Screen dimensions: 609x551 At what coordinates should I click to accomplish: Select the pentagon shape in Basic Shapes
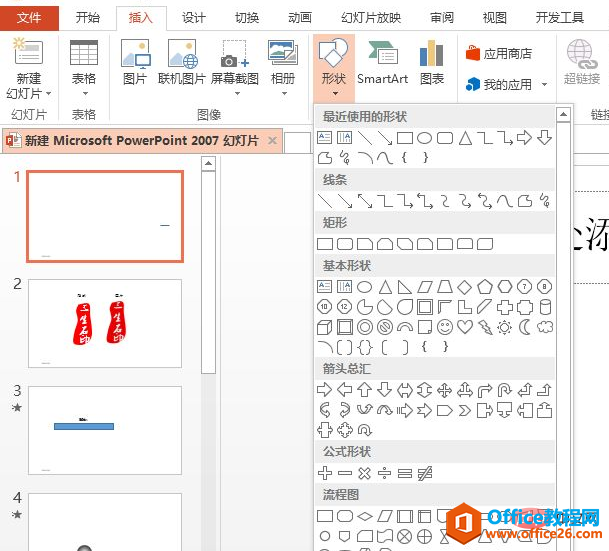[485, 287]
